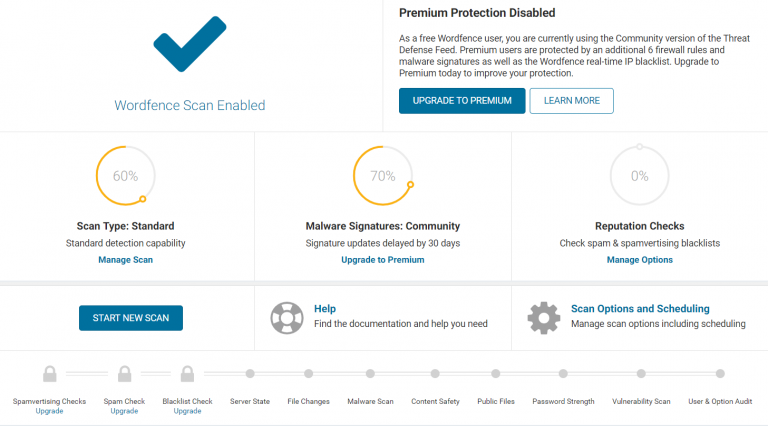Image resolution: width=768 pixels, height=426 pixels.
Task: Open Scan Options gear icon
Action: click(544, 318)
